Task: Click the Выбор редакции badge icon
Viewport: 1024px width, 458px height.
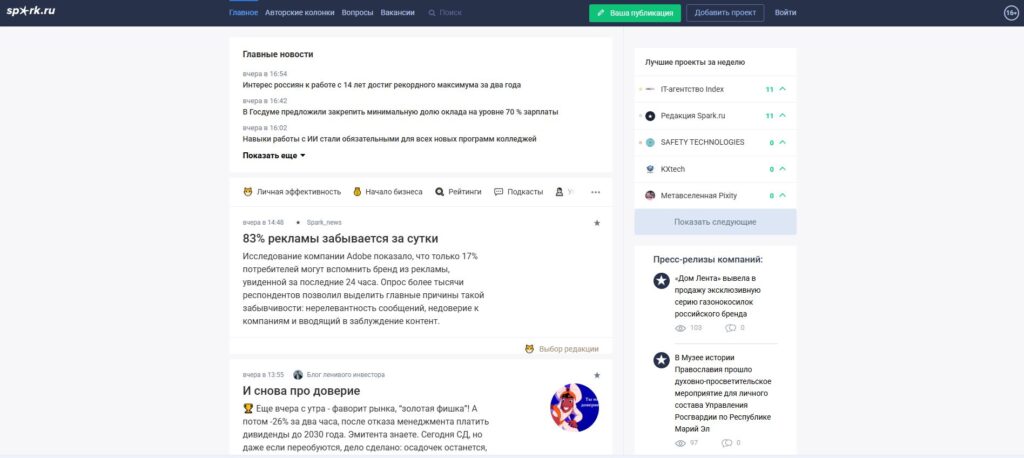Action: click(x=530, y=349)
